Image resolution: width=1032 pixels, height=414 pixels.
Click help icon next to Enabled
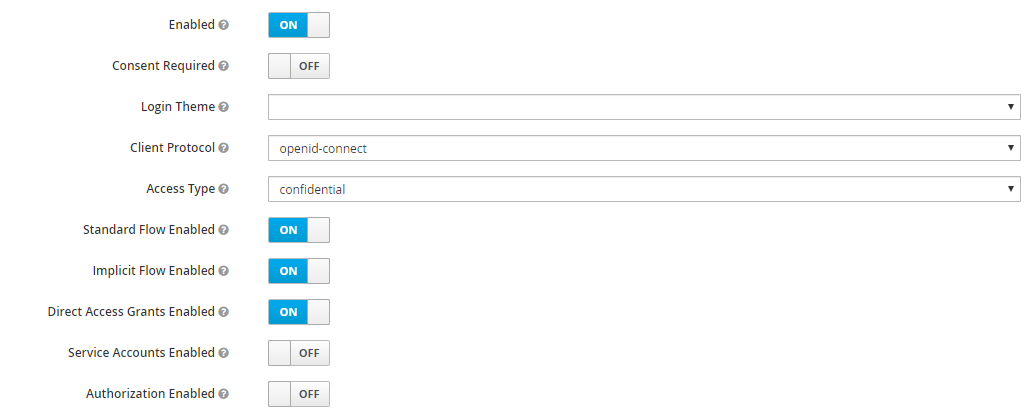pos(224,25)
